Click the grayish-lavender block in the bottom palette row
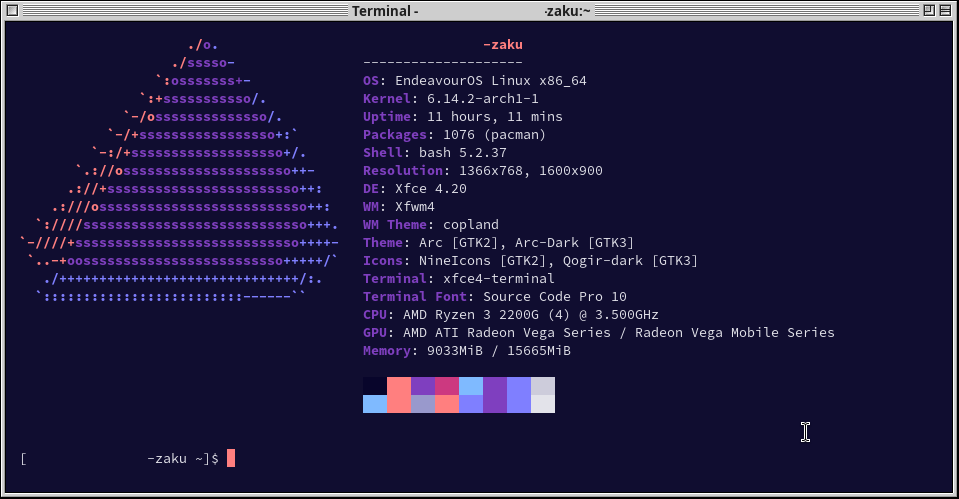The height and width of the screenshot is (499, 959). tap(423, 404)
